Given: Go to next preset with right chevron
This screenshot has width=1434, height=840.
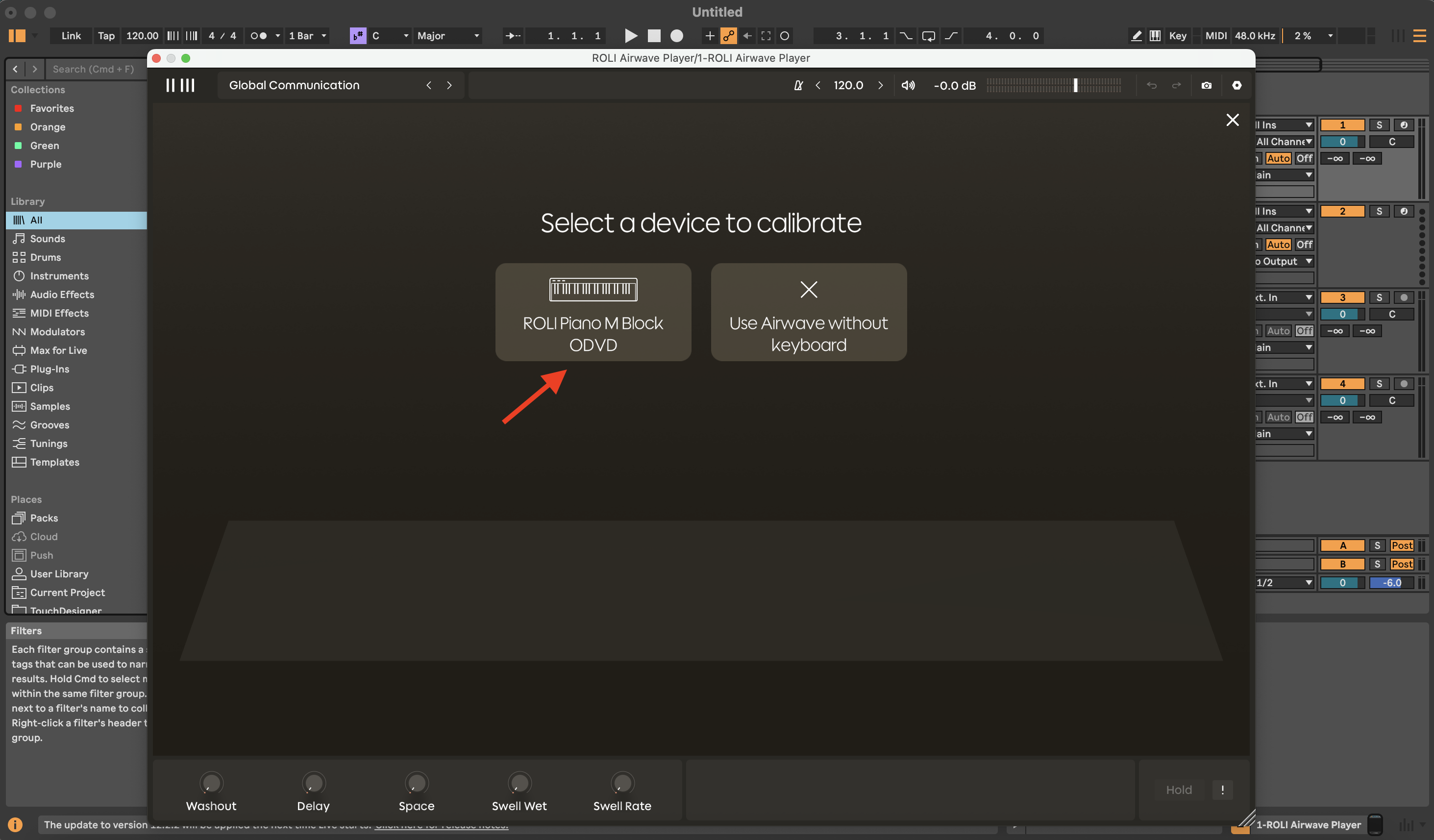Looking at the screenshot, I should coord(449,85).
